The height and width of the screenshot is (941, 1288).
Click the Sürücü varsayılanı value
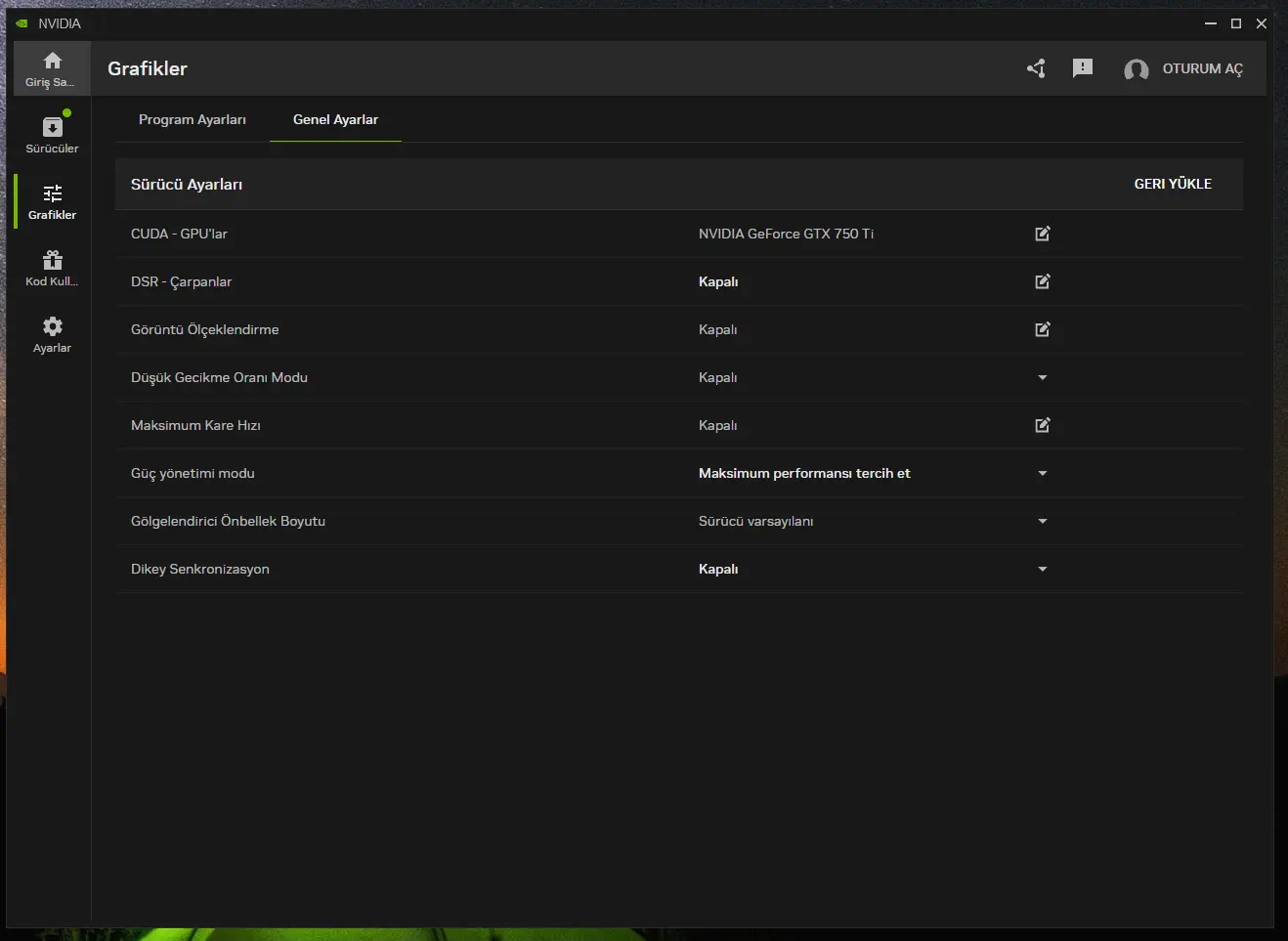tap(755, 521)
